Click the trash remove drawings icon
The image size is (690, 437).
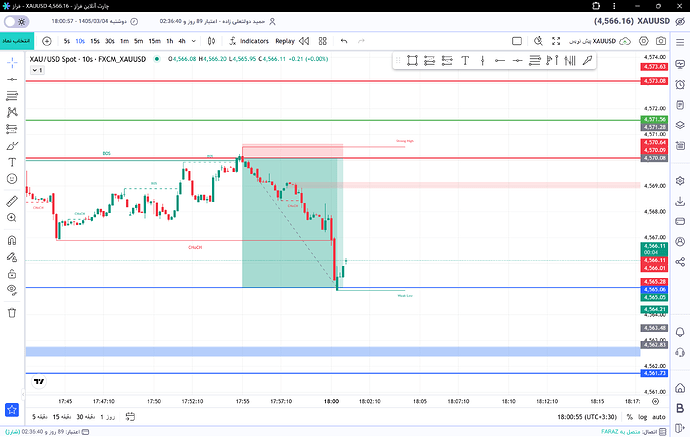(12, 313)
